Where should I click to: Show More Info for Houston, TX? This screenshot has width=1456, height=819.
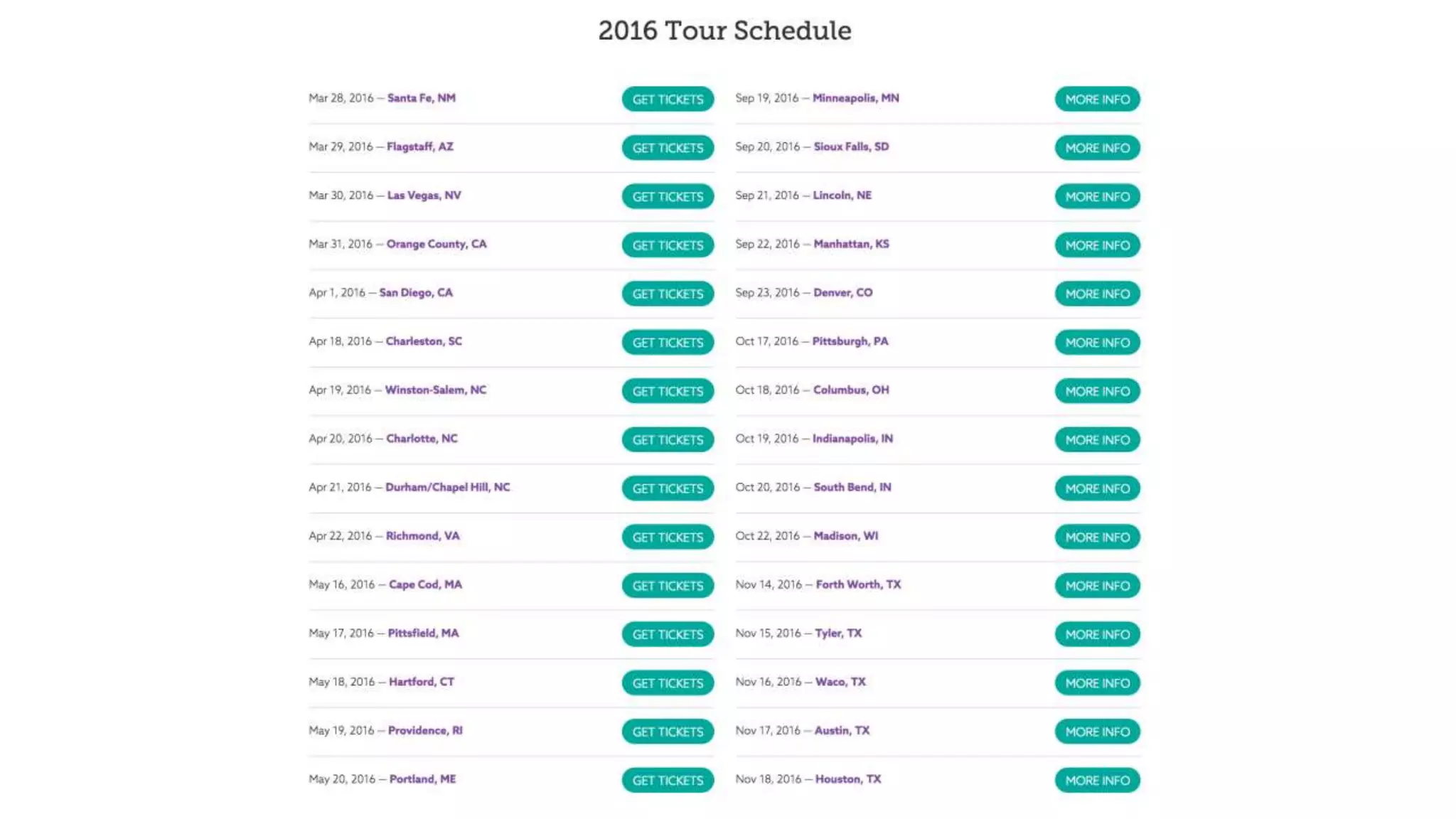point(1096,781)
